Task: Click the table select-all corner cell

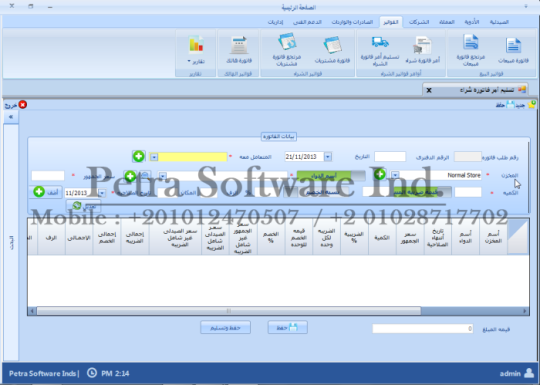Action: (518, 237)
